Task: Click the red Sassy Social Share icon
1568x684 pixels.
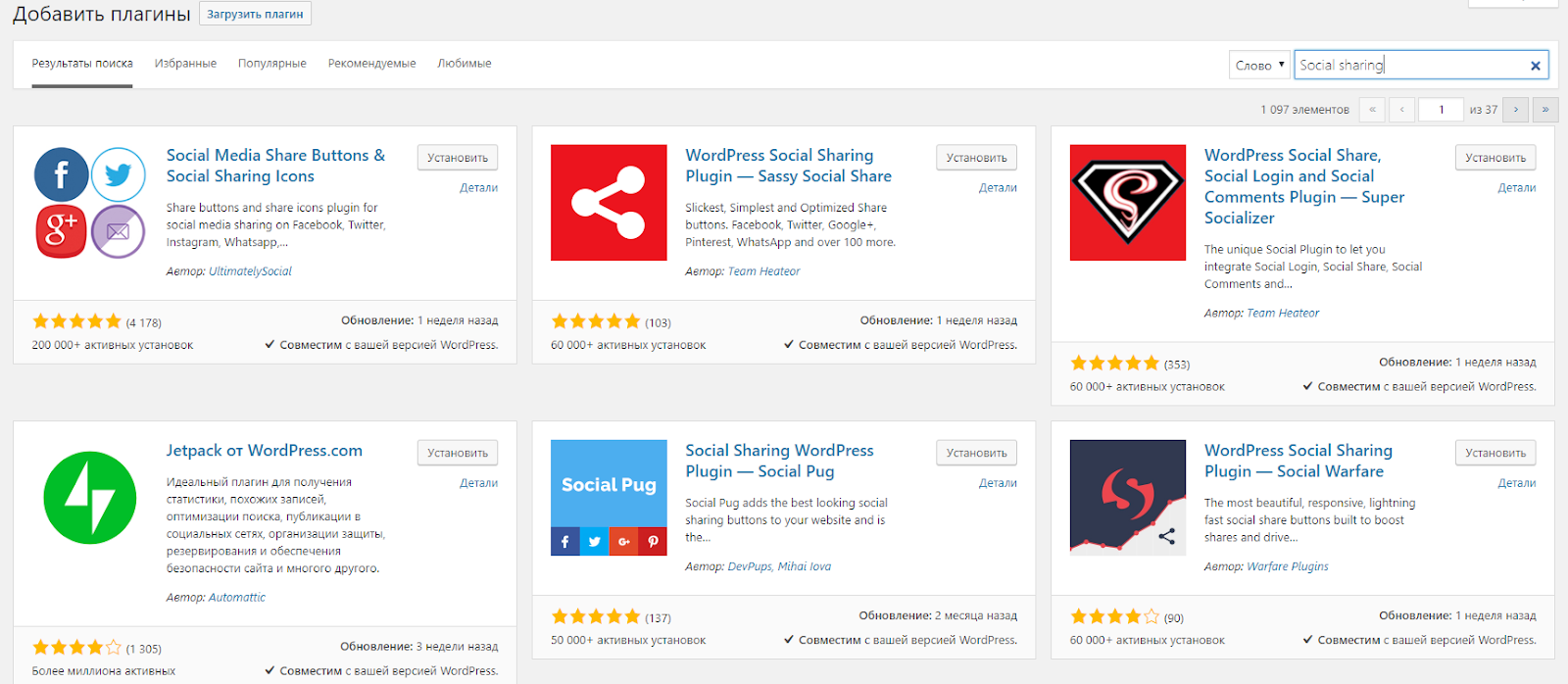Action: click(x=609, y=203)
